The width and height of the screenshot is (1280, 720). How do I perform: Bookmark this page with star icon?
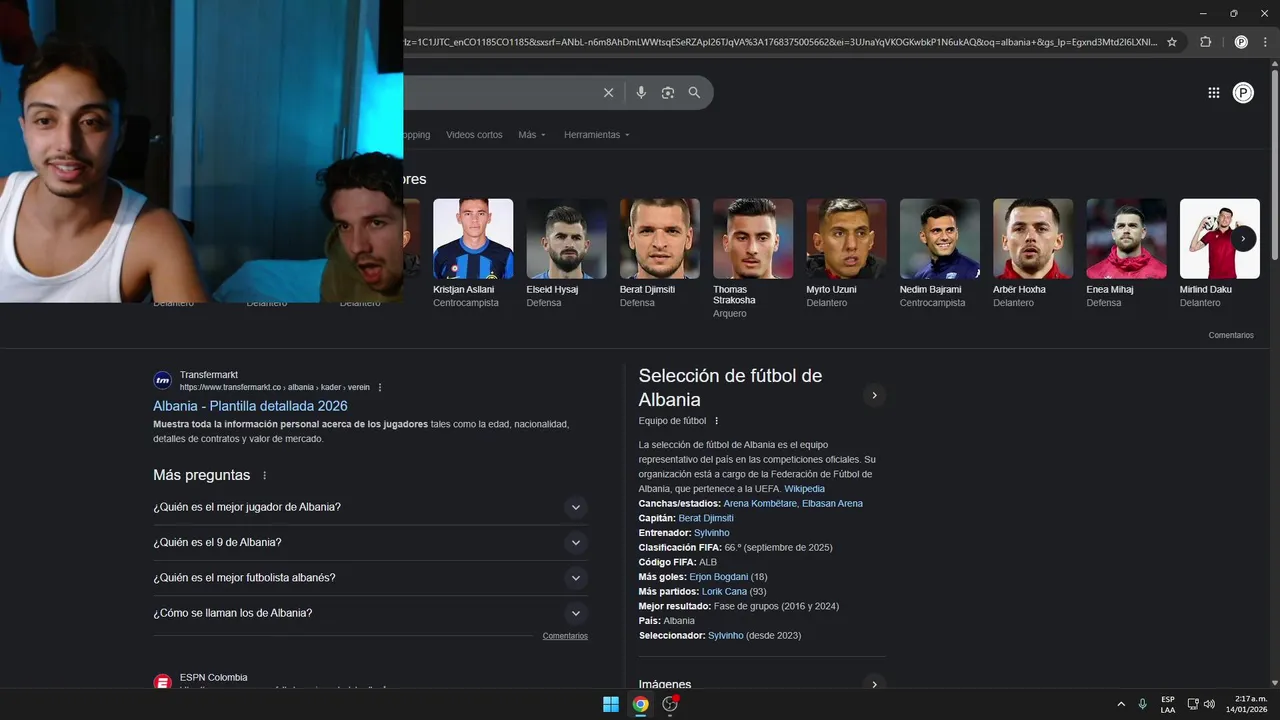[1172, 42]
